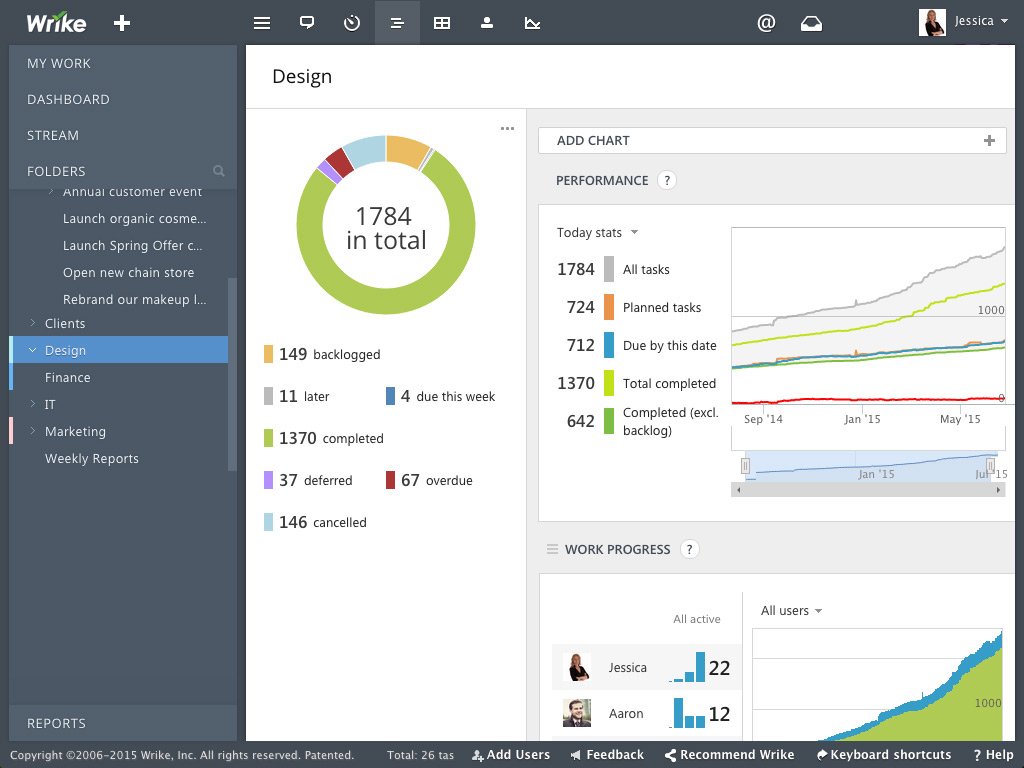The image size is (1024, 768).
Task: Create a new item with the plus icon
Action: coord(121,22)
